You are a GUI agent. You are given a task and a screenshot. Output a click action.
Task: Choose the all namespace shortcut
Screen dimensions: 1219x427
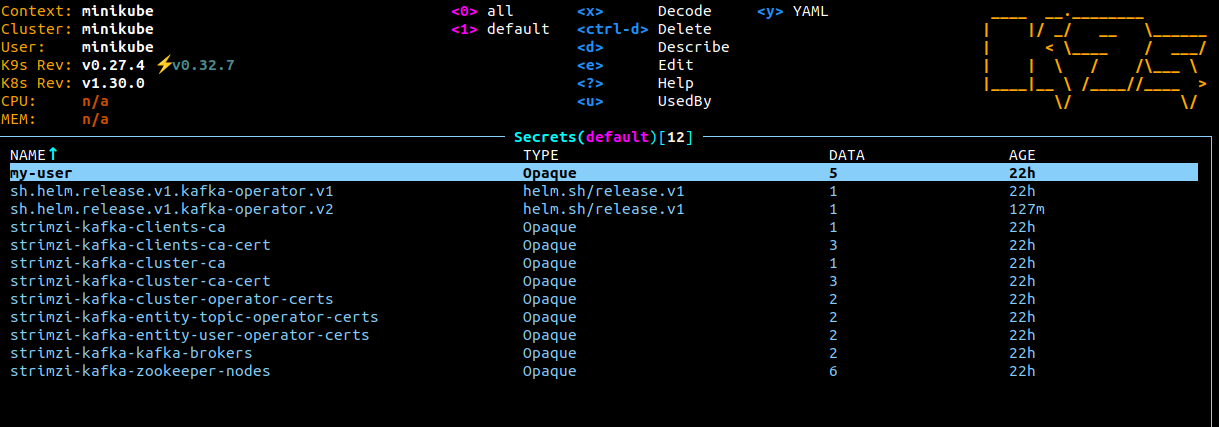point(482,11)
